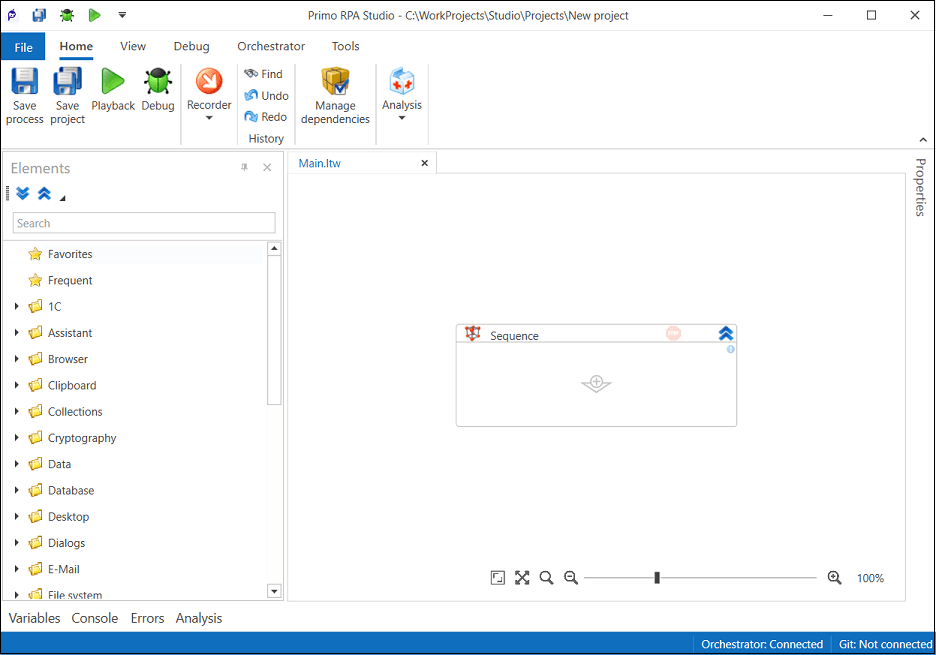Viewport: 936px width, 655px height.
Task: Click the fit-to-screen arrows icon
Action: 522,578
